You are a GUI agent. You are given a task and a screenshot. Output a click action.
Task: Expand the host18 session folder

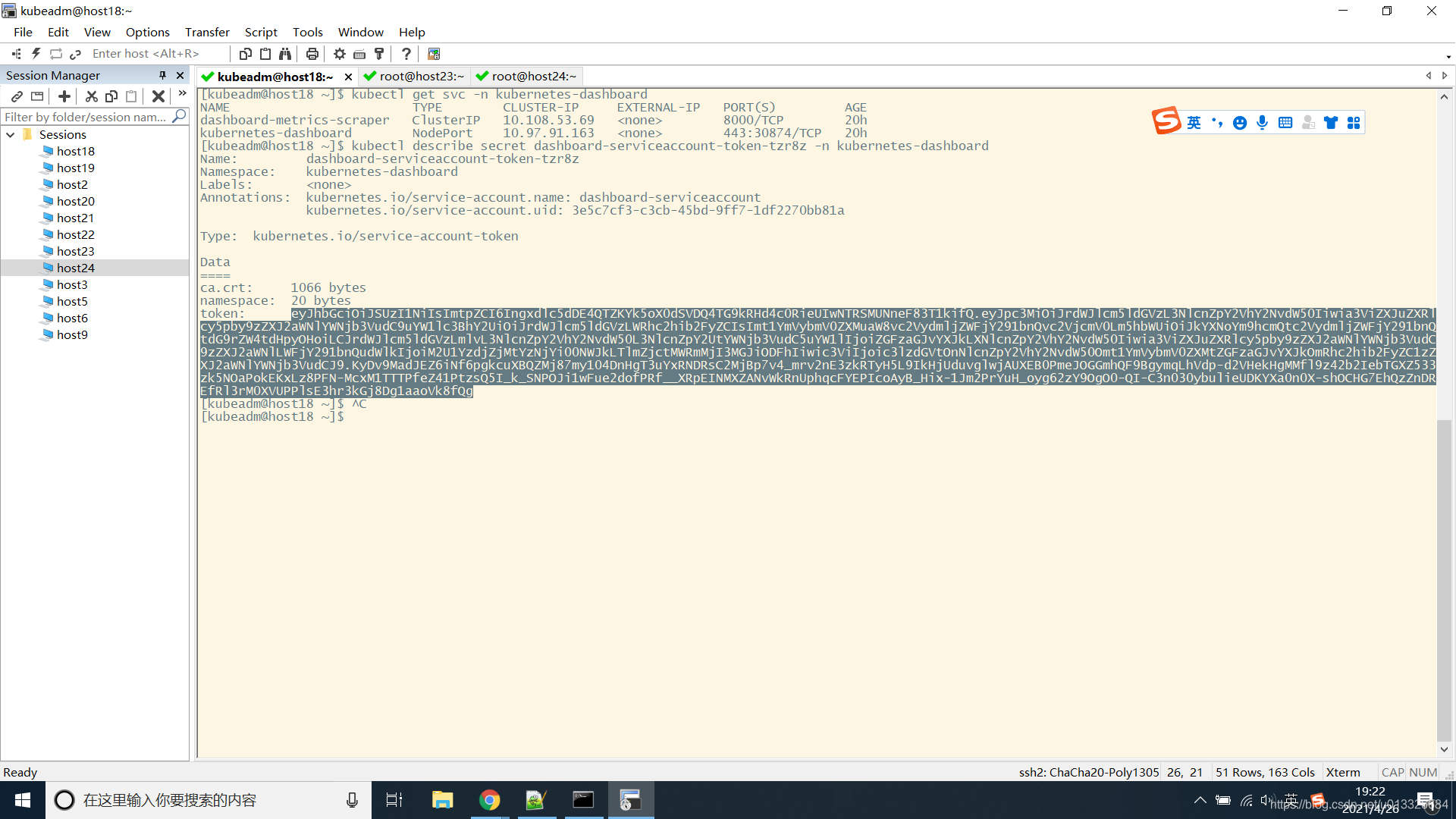75,151
